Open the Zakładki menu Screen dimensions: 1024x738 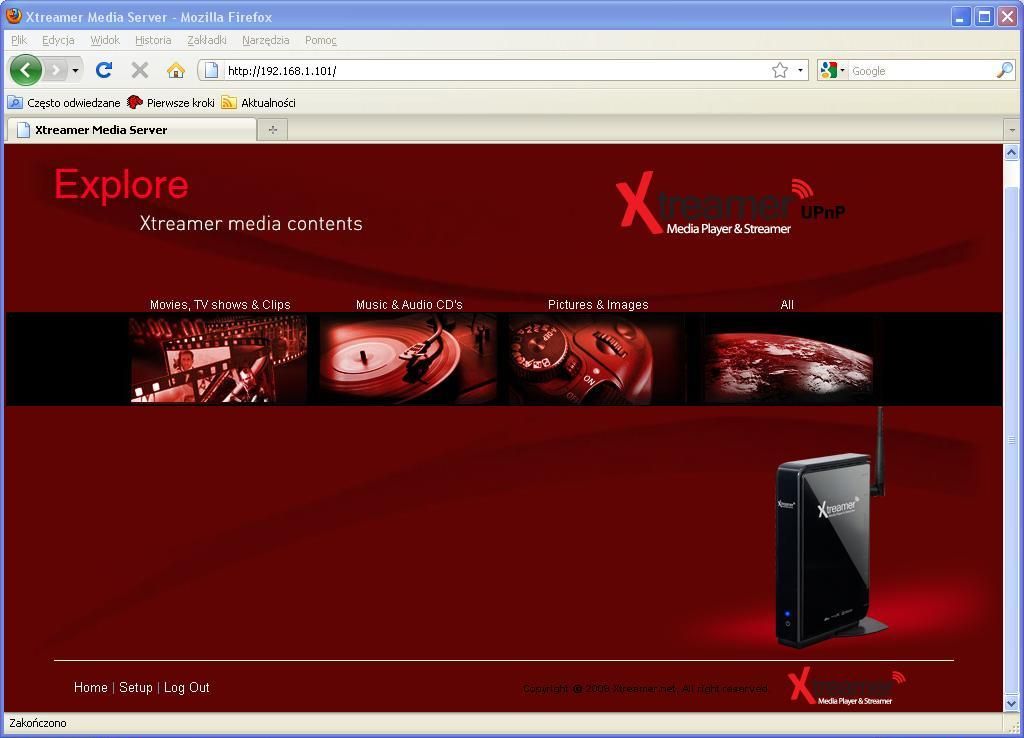pyautogui.click(x=206, y=40)
